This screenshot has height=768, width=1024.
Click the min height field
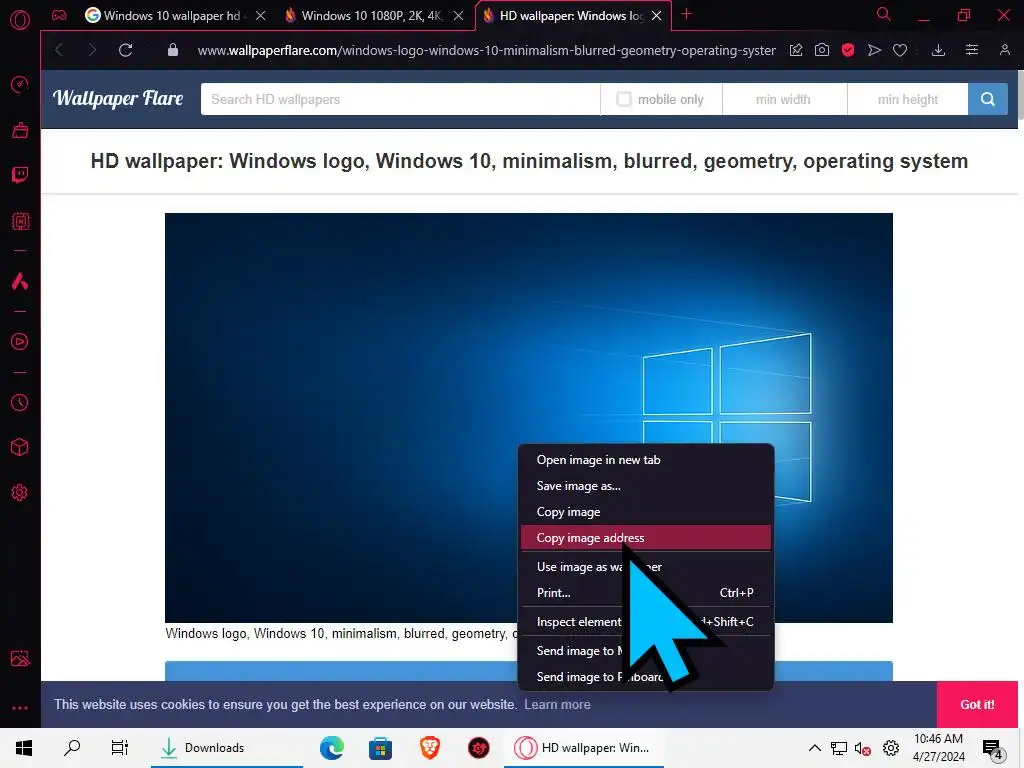pyautogui.click(x=908, y=99)
